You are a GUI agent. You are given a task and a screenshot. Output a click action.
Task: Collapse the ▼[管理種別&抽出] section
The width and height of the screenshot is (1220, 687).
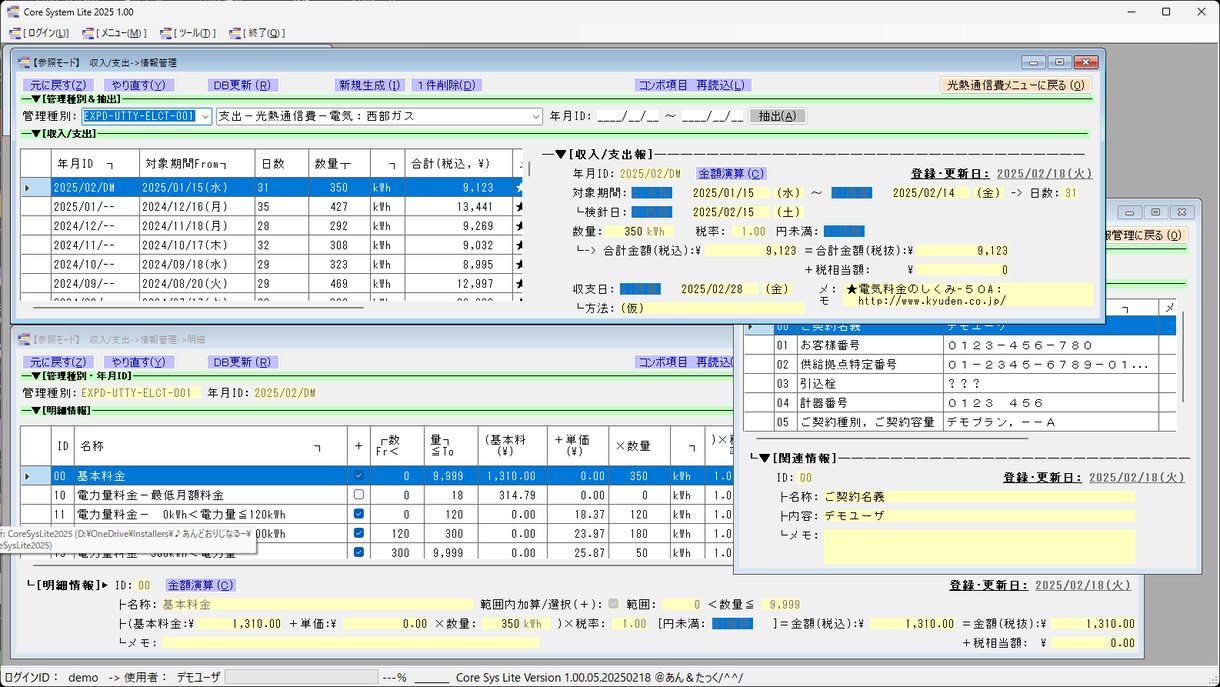pyautogui.click(x=35, y=99)
